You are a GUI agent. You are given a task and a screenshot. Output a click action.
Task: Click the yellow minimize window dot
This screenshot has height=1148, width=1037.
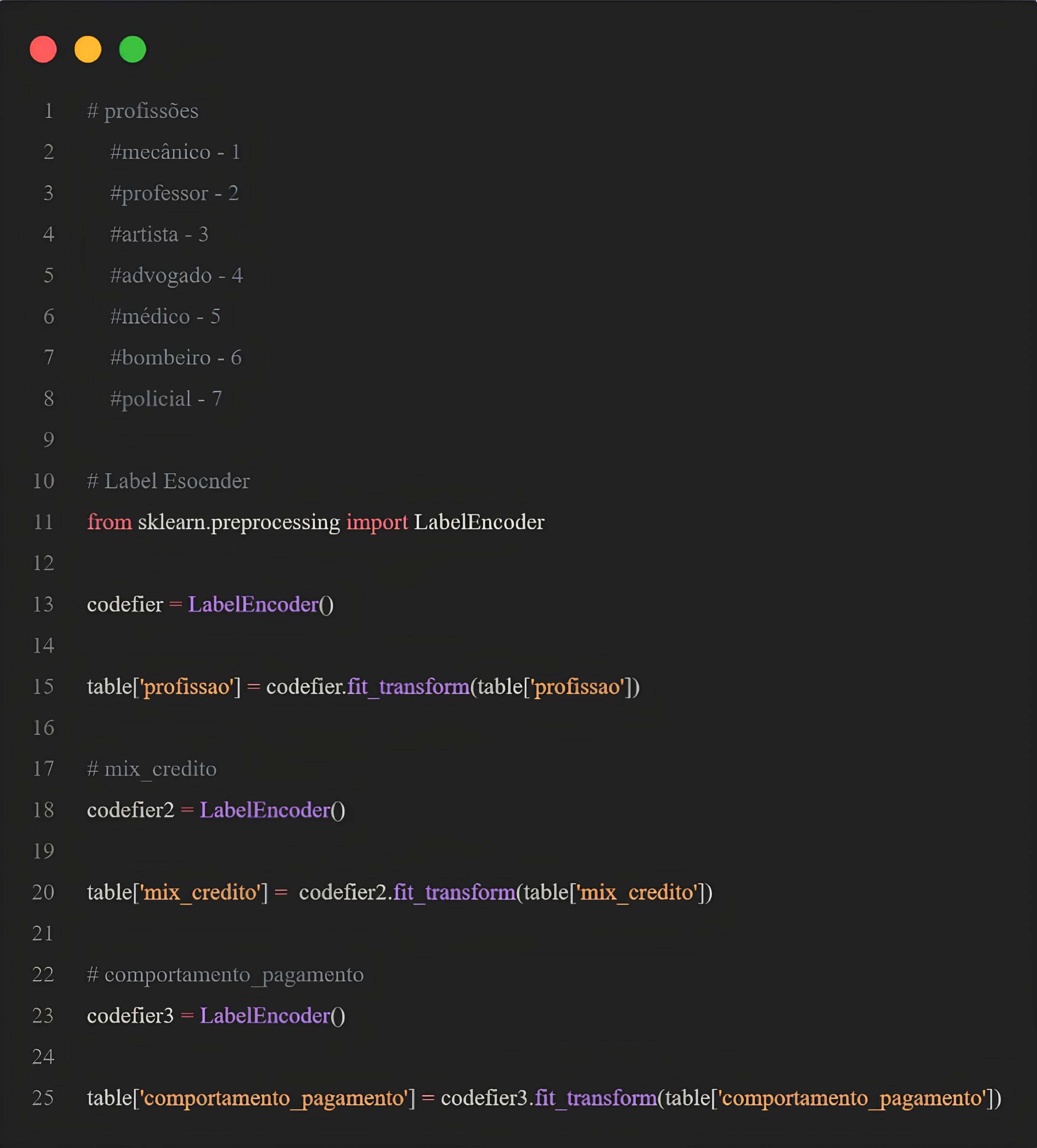coord(88,49)
